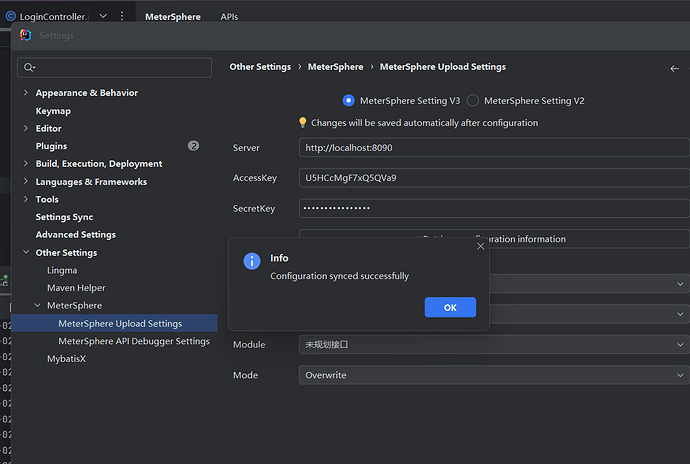
Task: Close the Info dialog with X icon
Action: pyautogui.click(x=480, y=246)
